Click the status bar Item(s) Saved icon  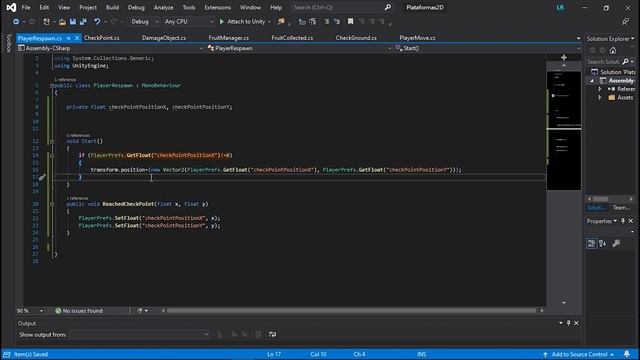point(7,354)
